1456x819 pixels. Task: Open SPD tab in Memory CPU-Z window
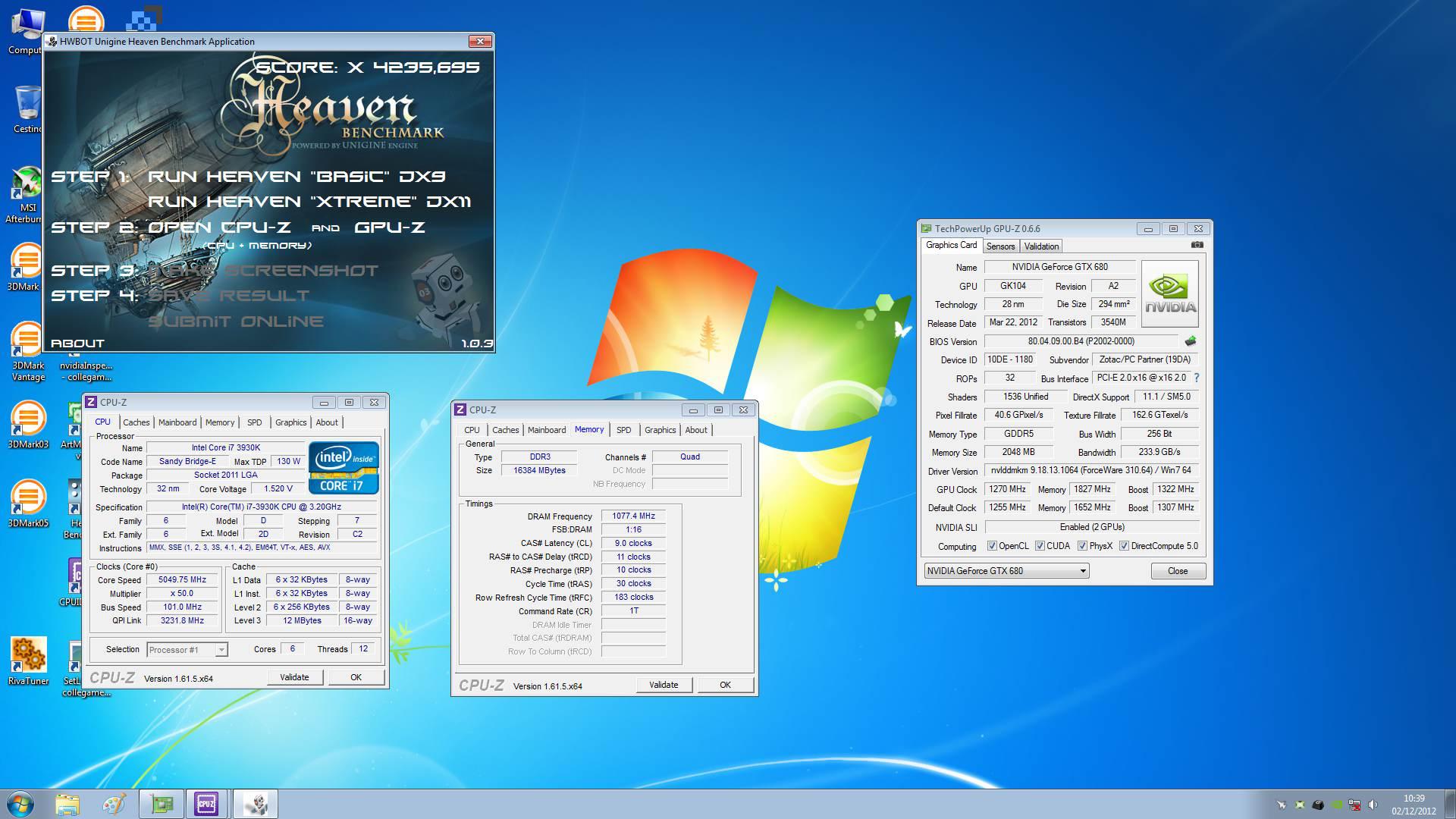(624, 430)
